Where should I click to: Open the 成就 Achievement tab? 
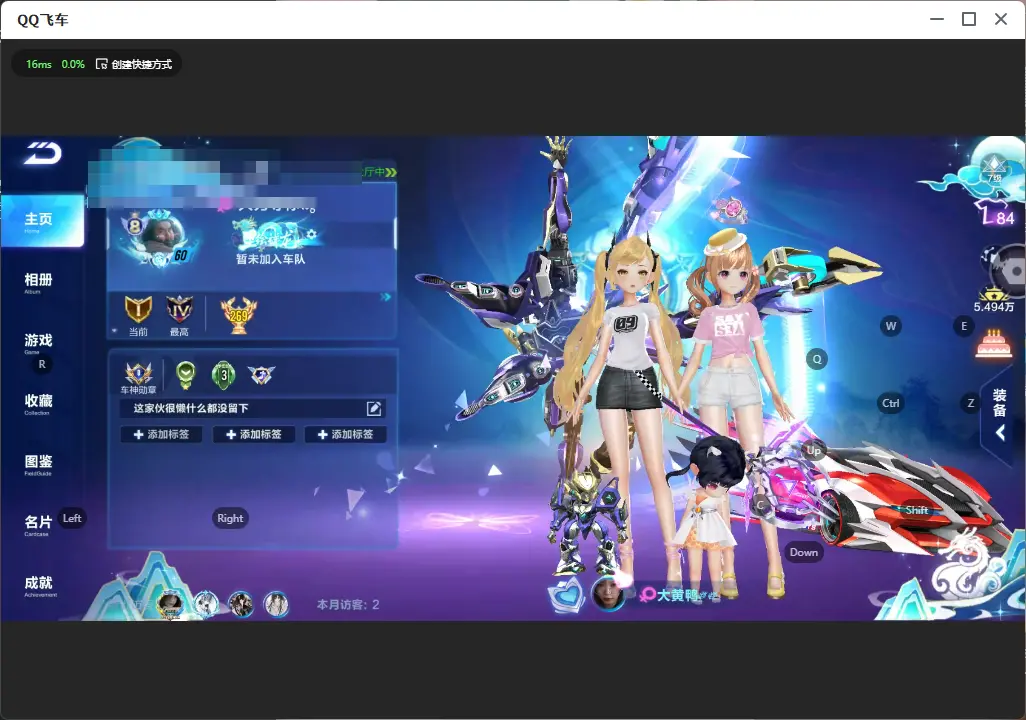click(39, 586)
